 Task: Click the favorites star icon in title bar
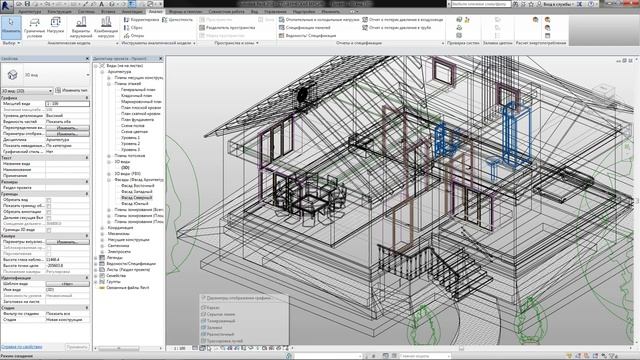(531, 4)
